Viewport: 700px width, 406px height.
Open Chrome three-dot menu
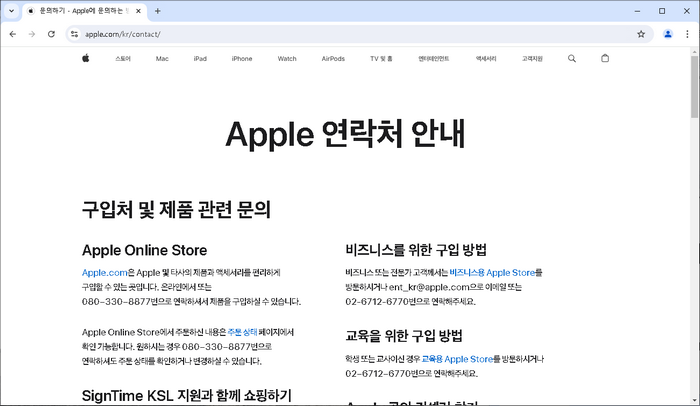[687, 34]
